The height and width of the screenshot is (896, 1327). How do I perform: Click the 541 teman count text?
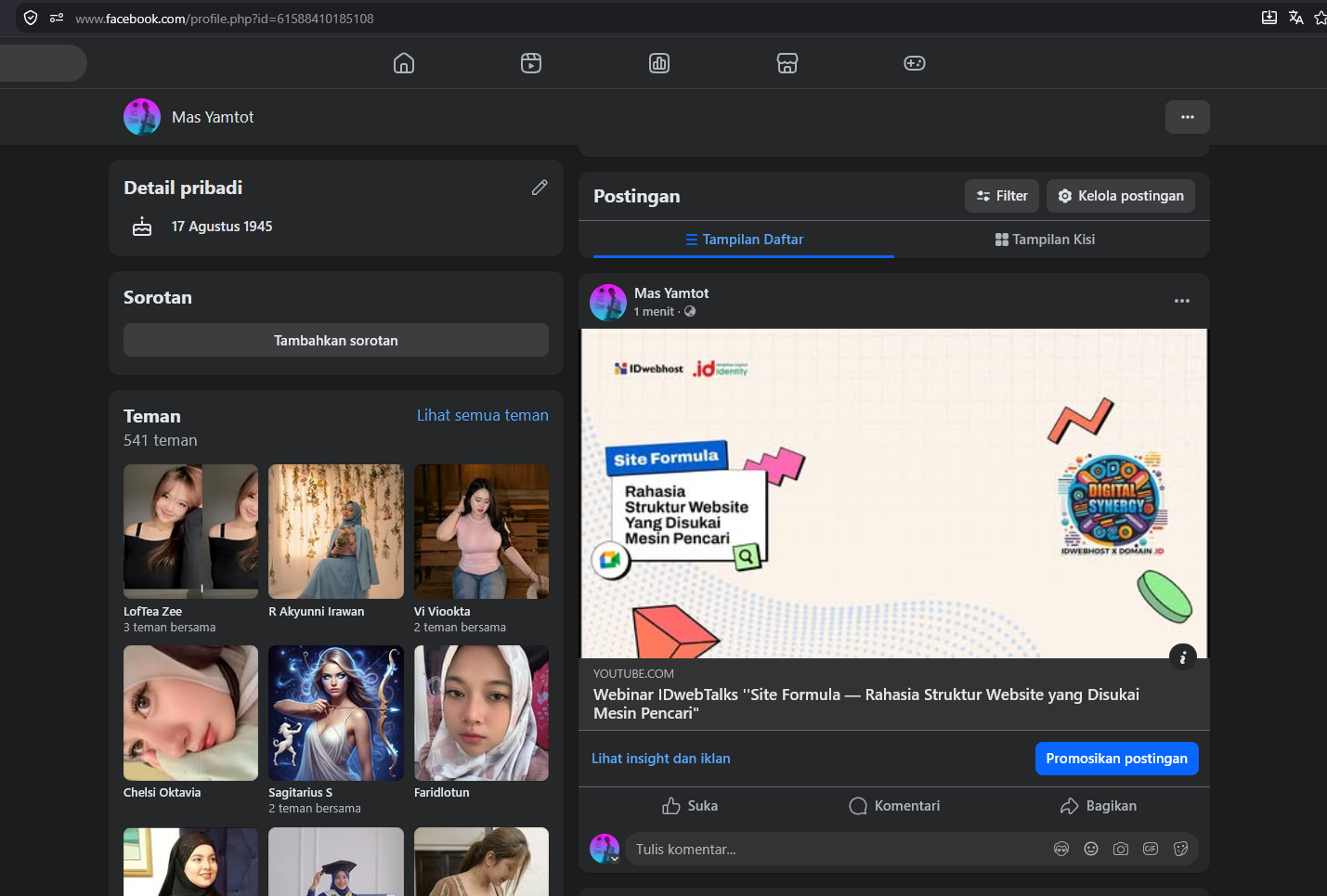click(x=161, y=440)
